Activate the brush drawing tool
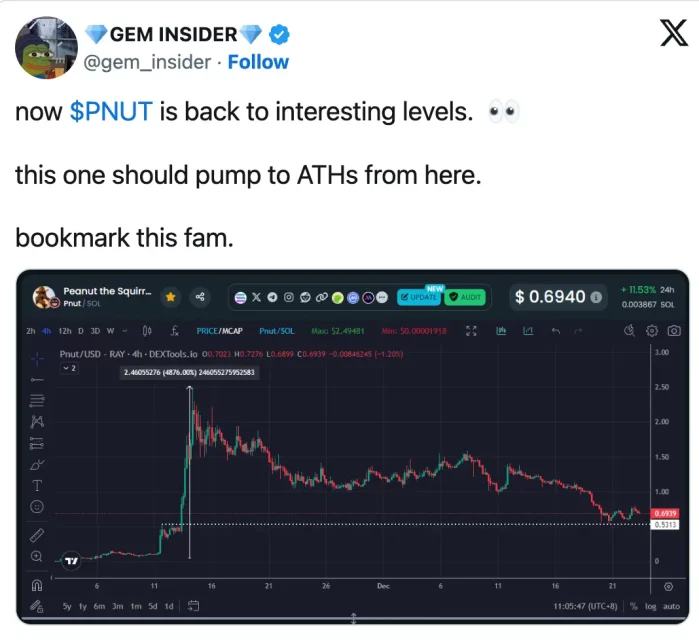Screen dimensions: 699x640 click(37, 464)
